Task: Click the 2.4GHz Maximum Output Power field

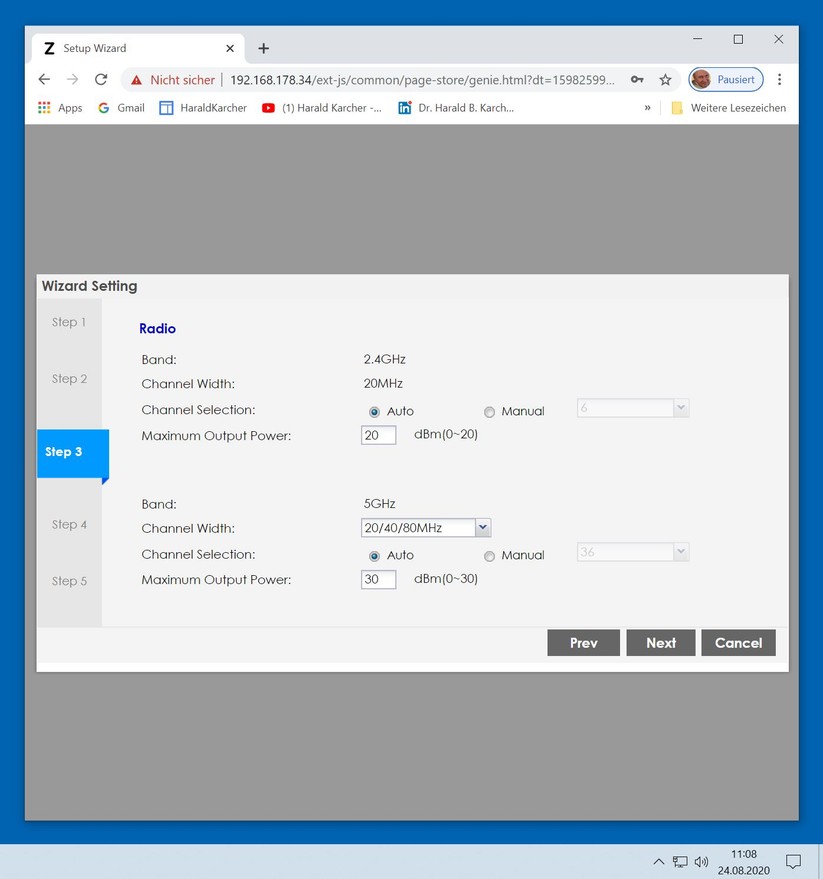Action: pos(378,435)
